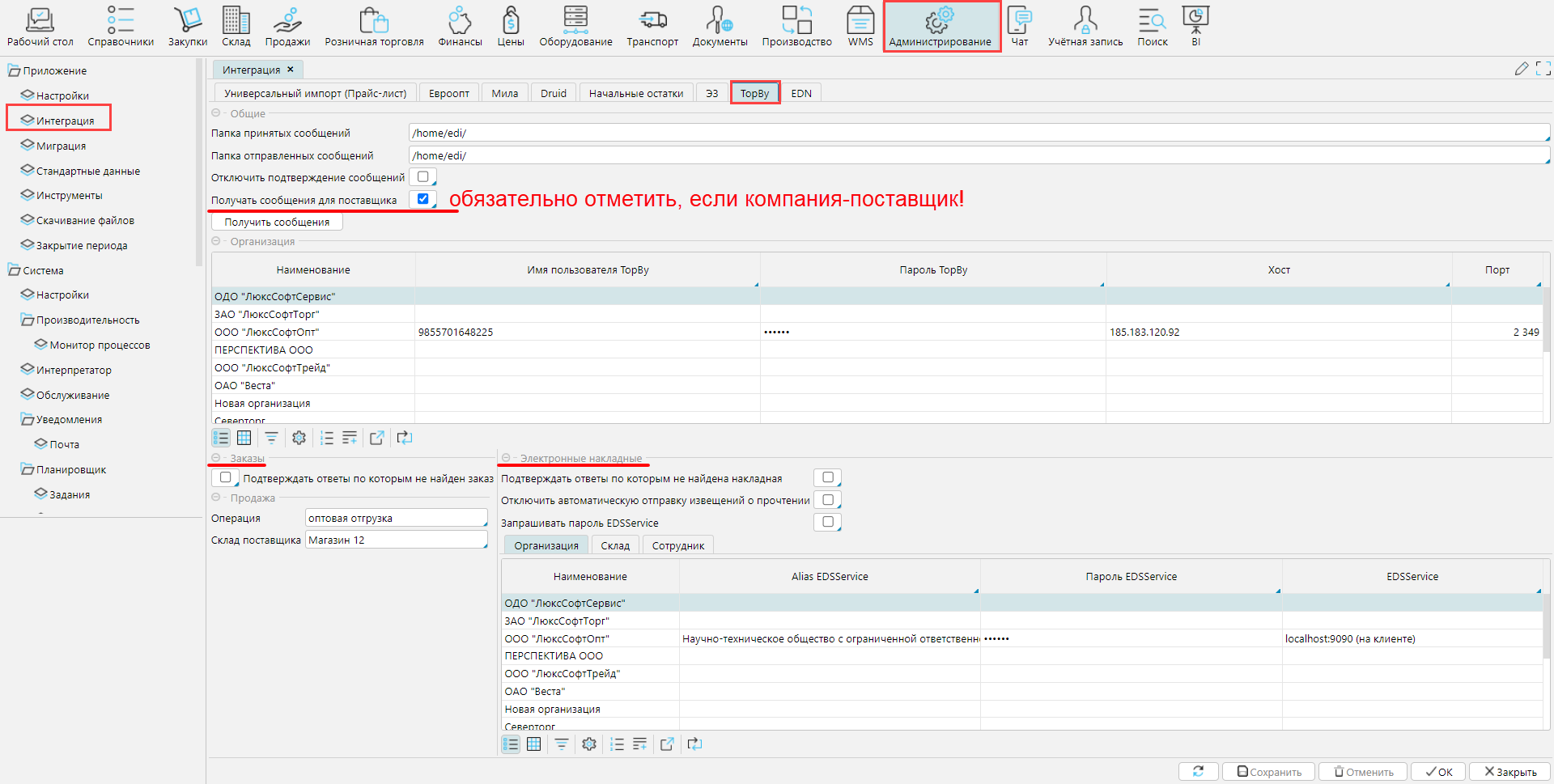
Task: Click the refresh button next to Сохранить
Action: click(x=1198, y=772)
